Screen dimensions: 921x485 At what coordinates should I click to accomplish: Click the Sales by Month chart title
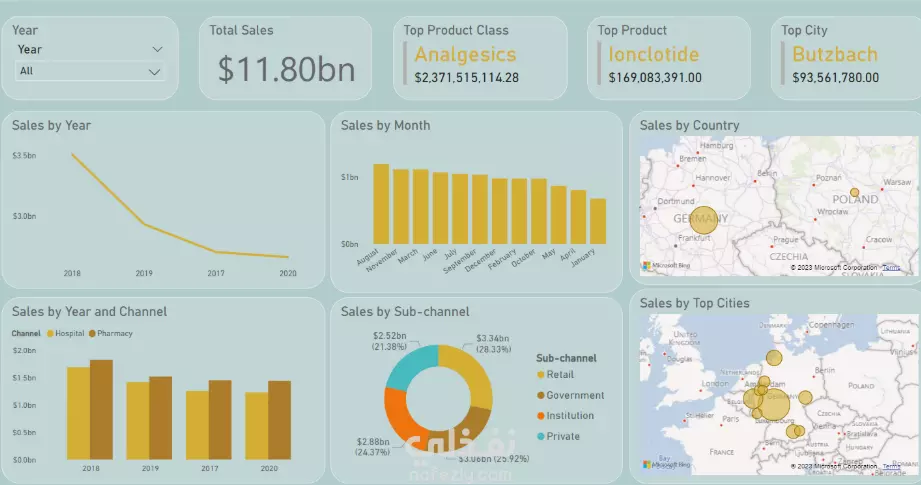(385, 126)
